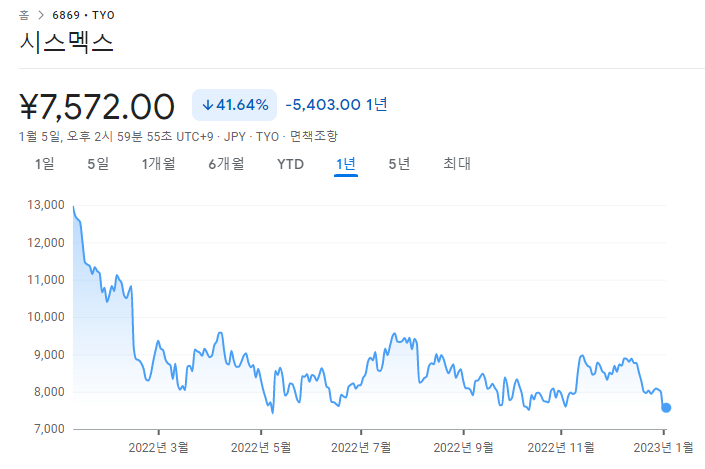Select the 5일 range tab

click(98, 164)
